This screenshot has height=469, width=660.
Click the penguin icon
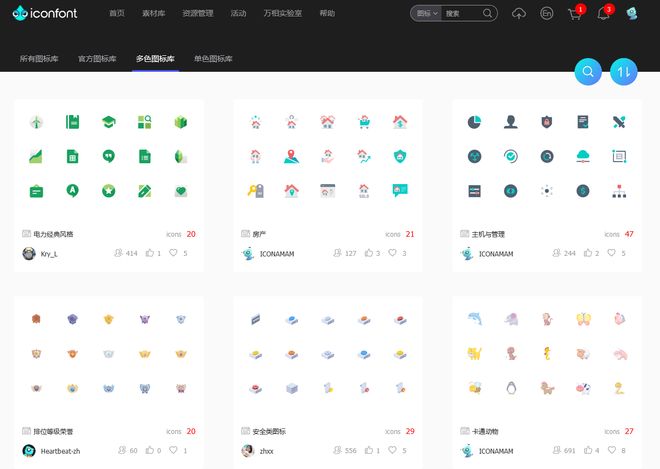click(x=511, y=388)
